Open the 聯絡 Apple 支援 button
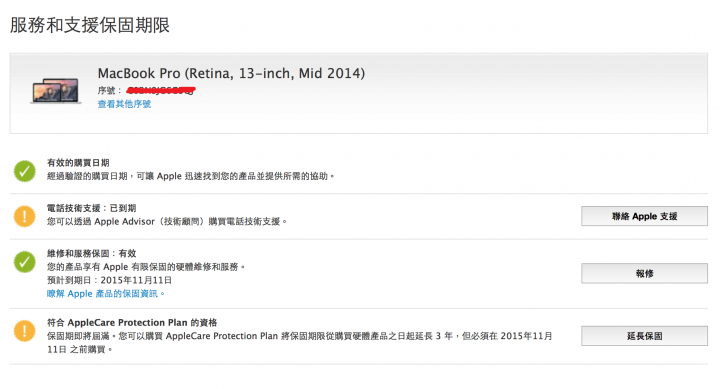Image resolution: width=720 pixels, height=389 pixels. click(x=644, y=216)
